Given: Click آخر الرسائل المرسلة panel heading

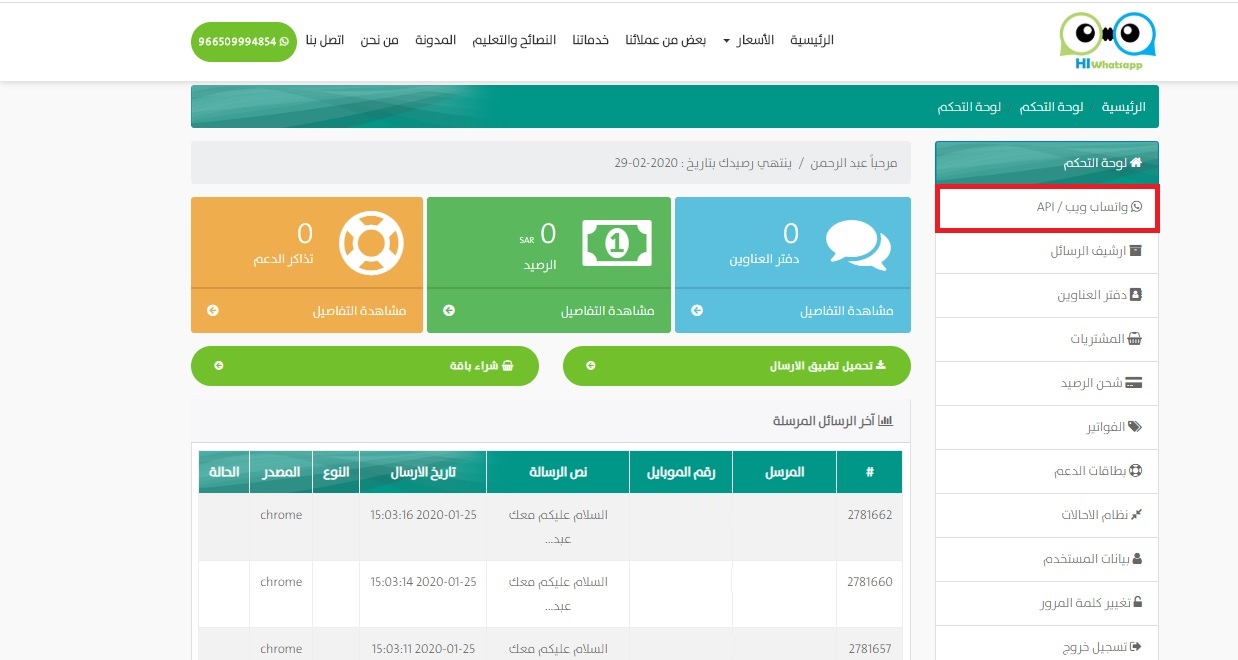Looking at the screenshot, I should pos(832,422).
